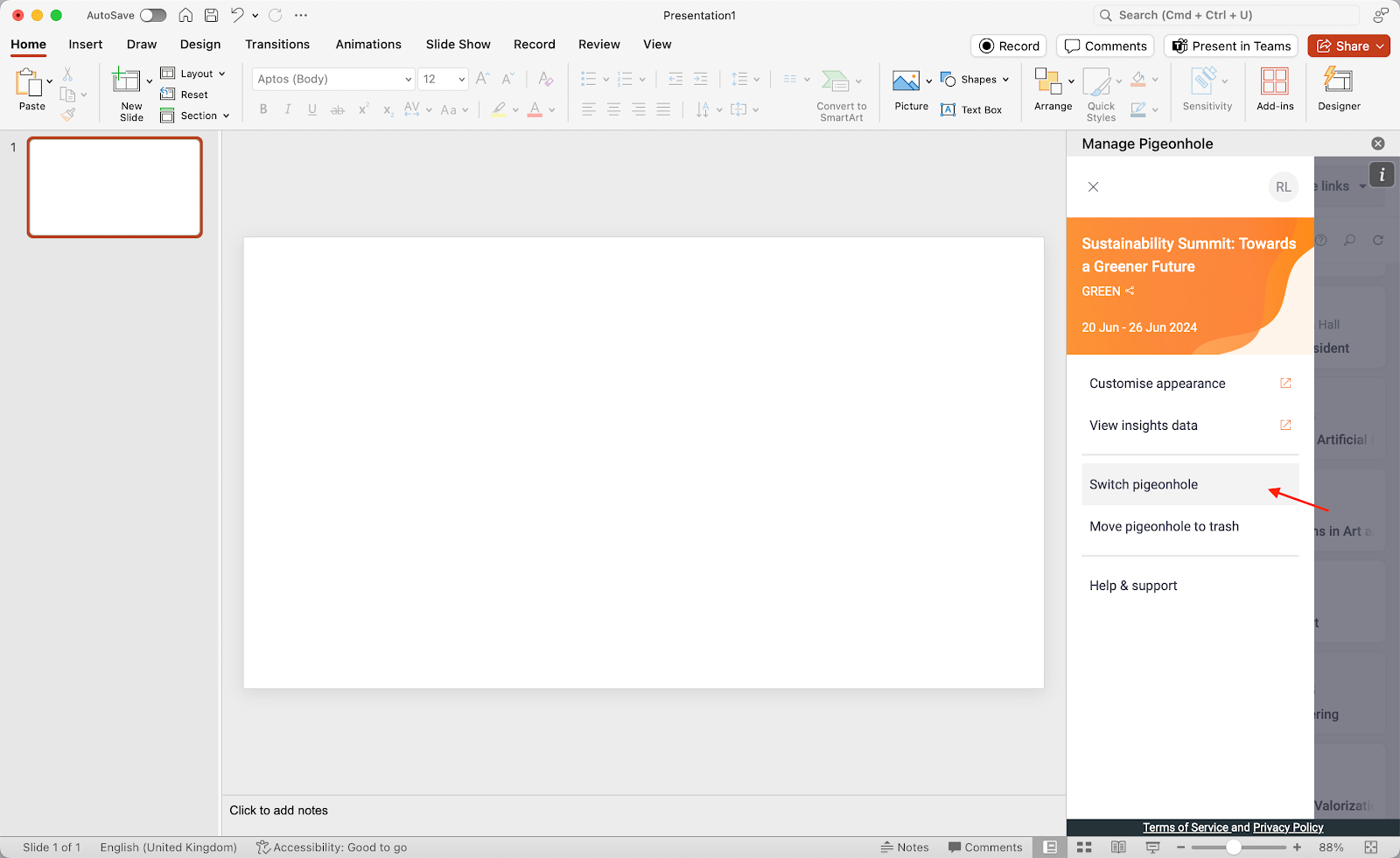This screenshot has height=858, width=1400.
Task: Toggle the Notes pane in status bar
Action: 904,847
